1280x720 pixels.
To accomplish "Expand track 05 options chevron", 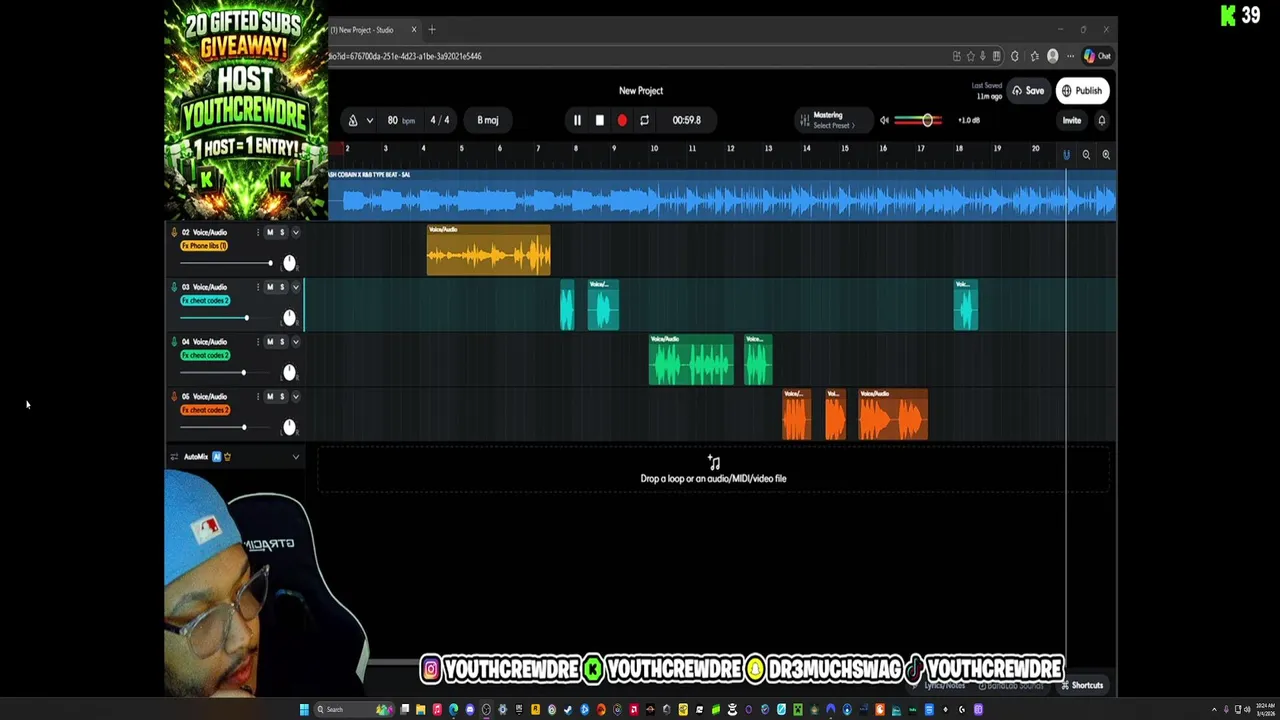I will [x=295, y=397].
